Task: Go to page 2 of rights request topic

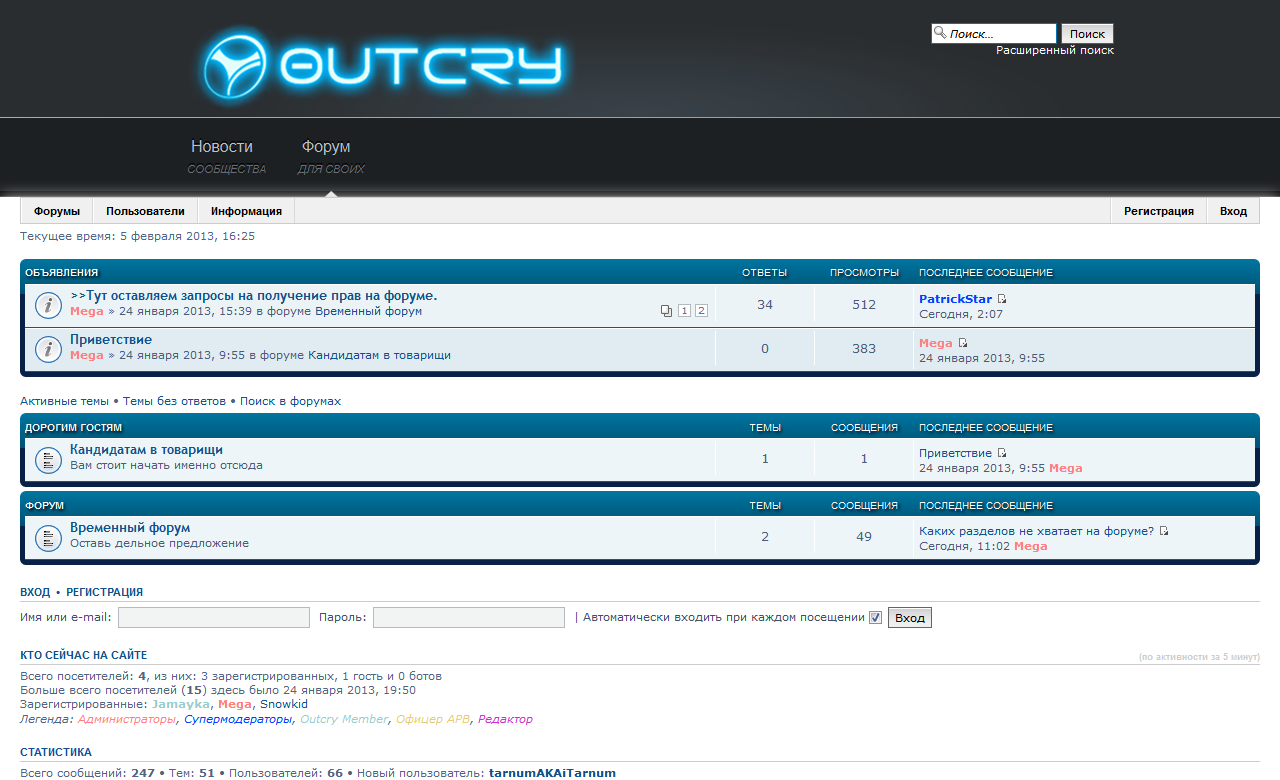Action: tap(701, 311)
